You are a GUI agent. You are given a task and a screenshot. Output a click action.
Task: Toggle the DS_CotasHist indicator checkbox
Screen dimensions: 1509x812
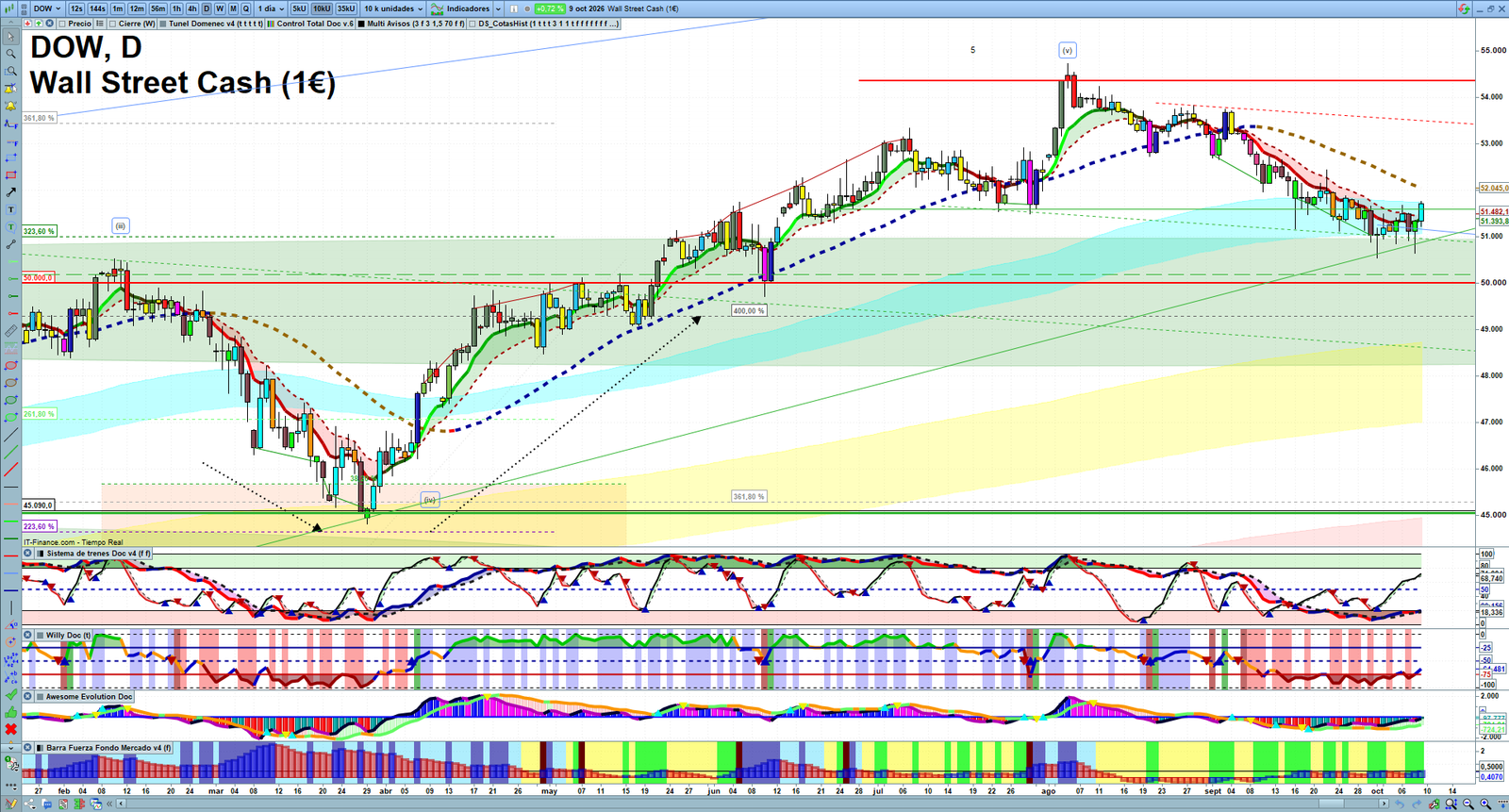473,24
